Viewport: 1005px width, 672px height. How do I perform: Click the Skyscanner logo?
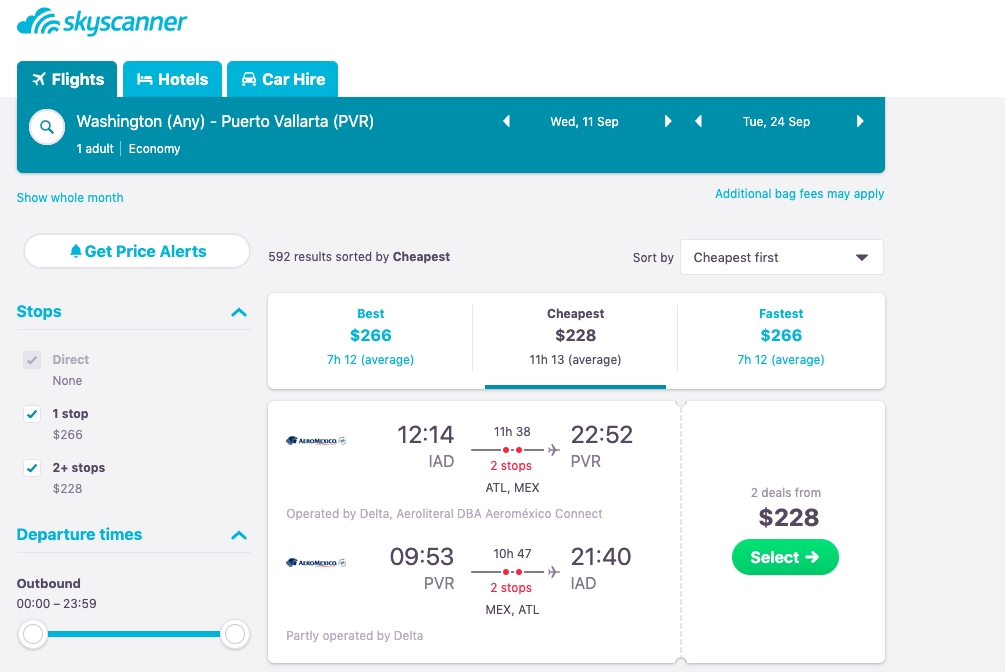point(102,21)
